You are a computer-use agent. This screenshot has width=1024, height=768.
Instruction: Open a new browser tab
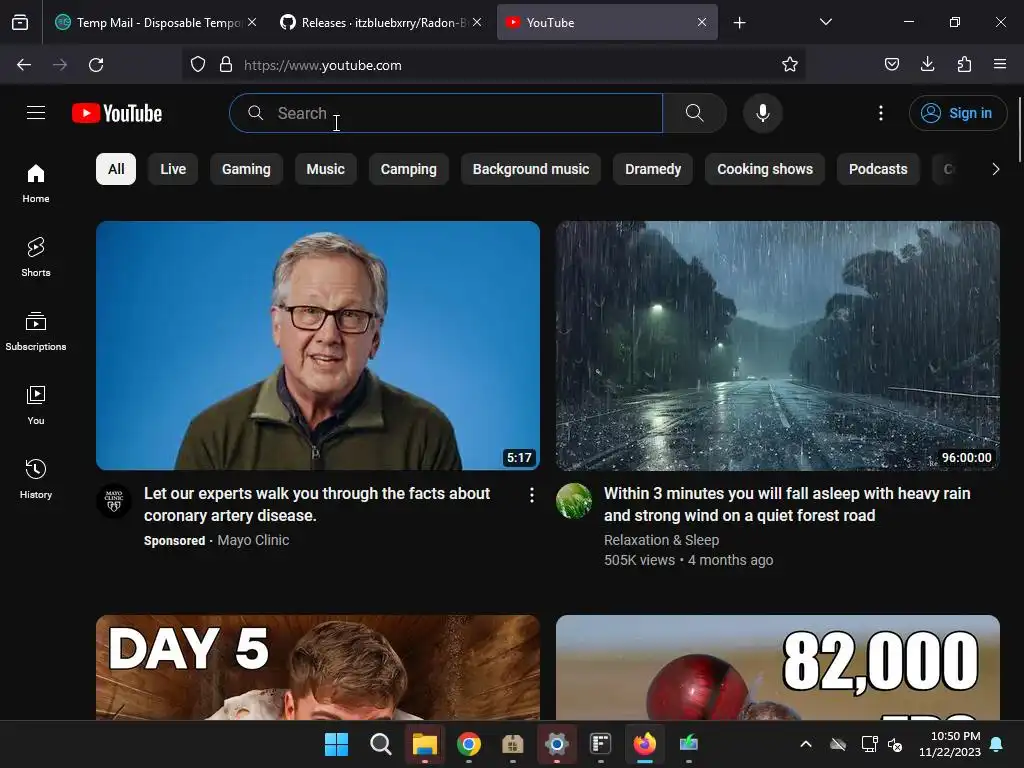pos(739,23)
